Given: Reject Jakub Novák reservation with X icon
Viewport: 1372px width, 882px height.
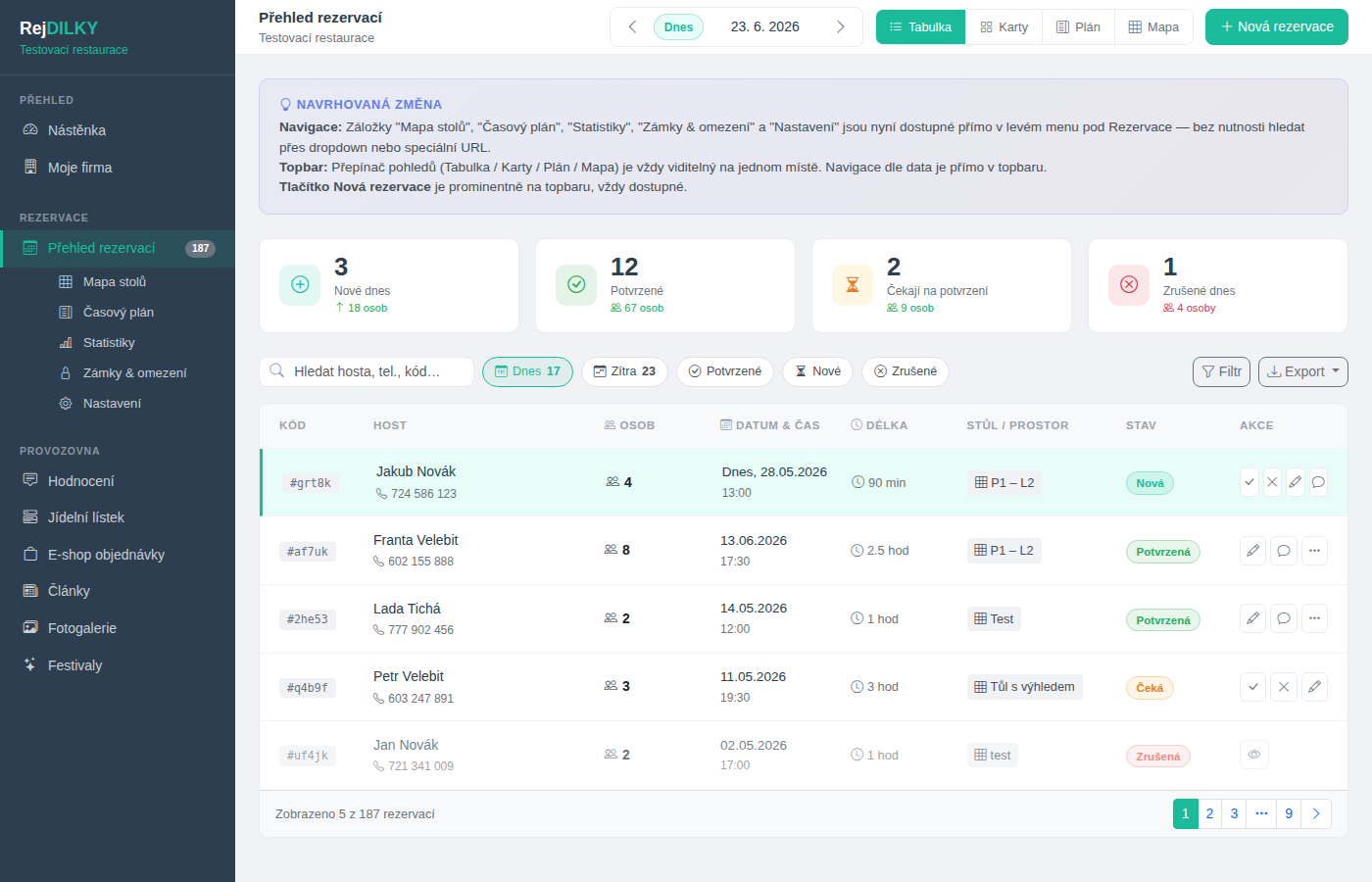Looking at the screenshot, I should 1272,482.
